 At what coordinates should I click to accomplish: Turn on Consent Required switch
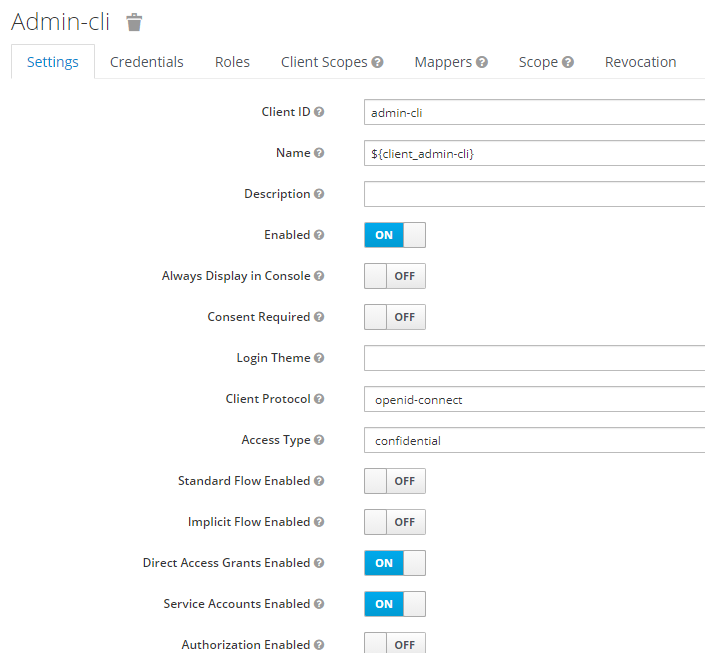[395, 317]
